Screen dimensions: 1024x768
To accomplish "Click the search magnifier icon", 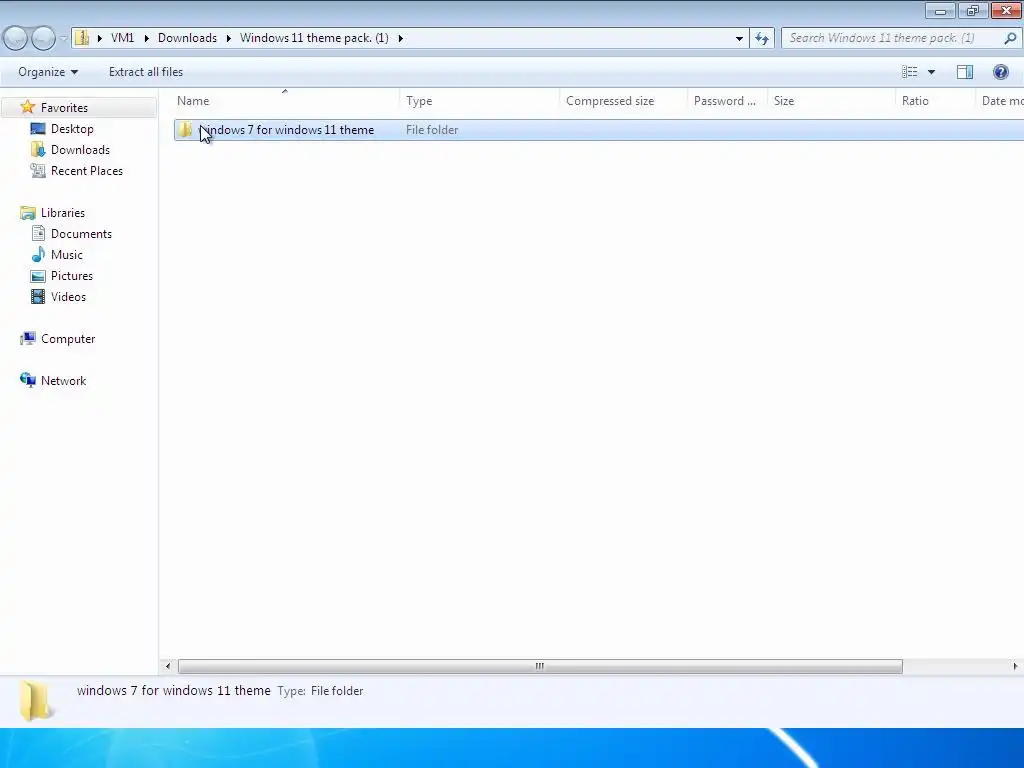I will coord(1010,38).
